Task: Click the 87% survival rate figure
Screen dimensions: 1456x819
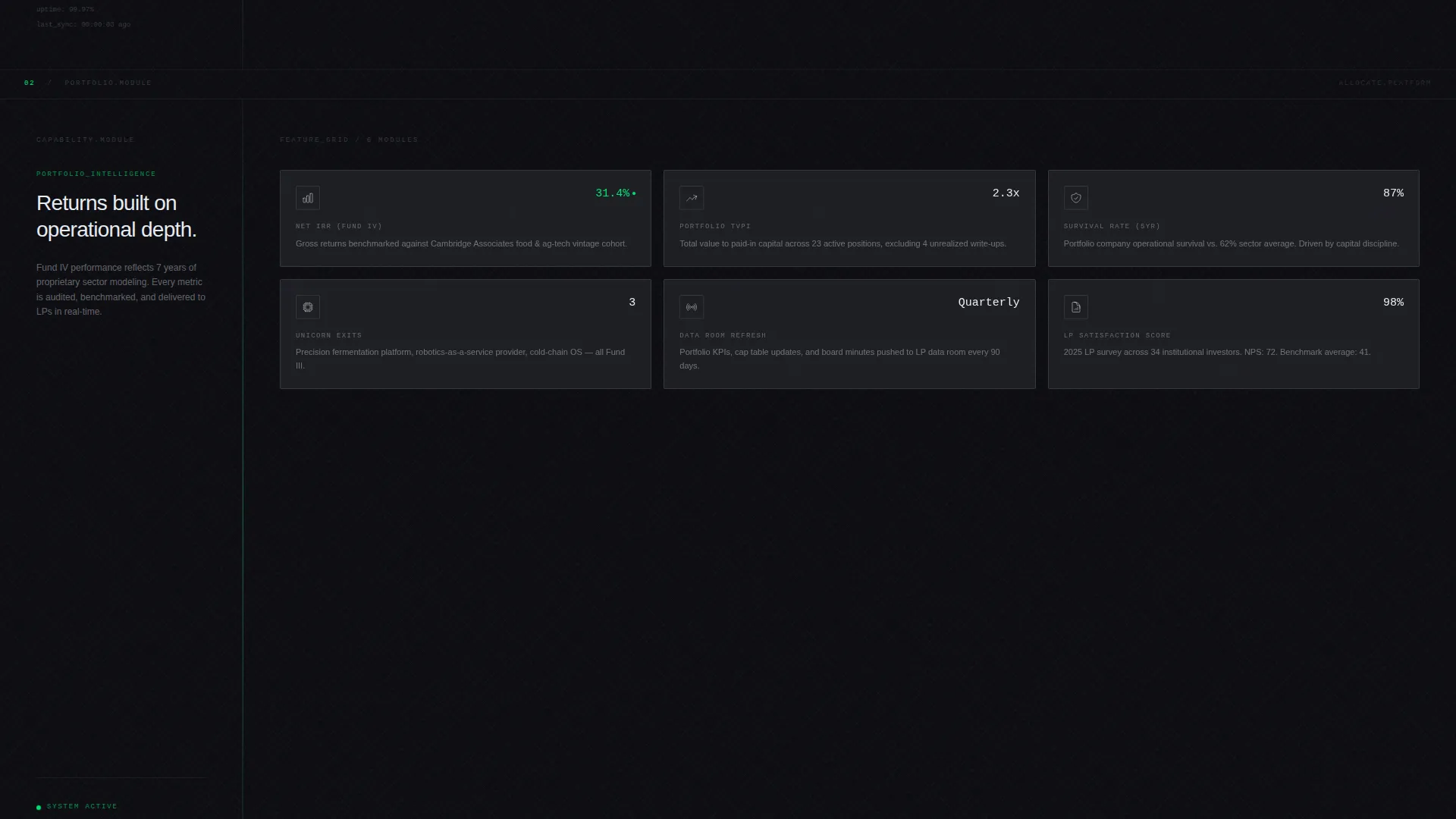Action: click(1393, 193)
